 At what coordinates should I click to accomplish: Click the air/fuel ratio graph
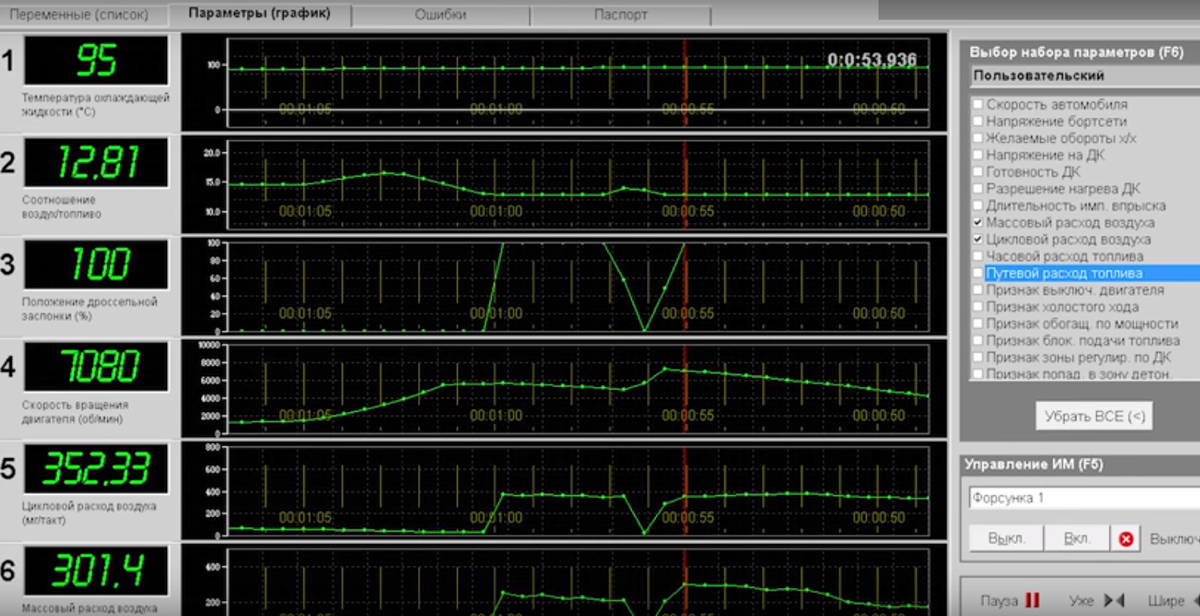579,184
